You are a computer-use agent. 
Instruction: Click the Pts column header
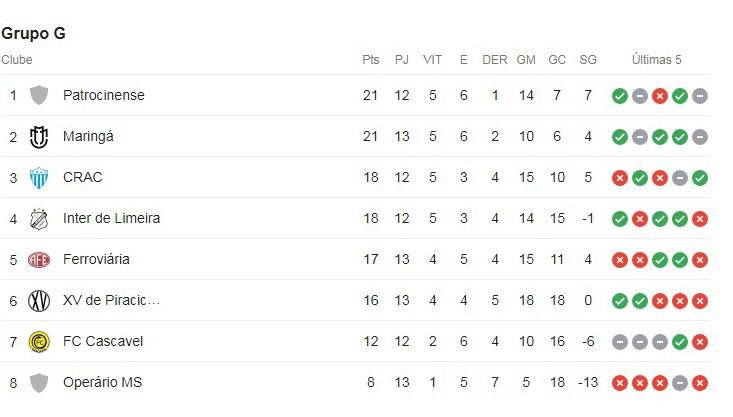pos(371,60)
